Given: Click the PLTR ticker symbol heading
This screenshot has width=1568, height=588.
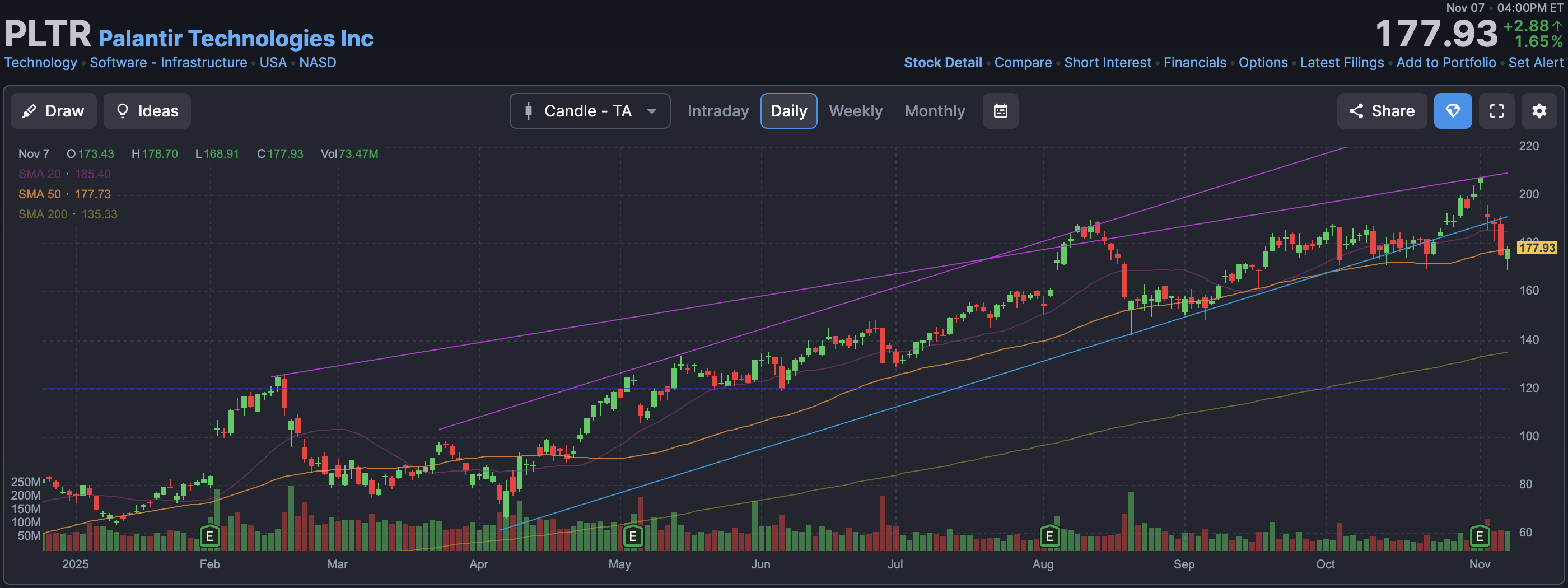Looking at the screenshot, I should (x=48, y=34).
